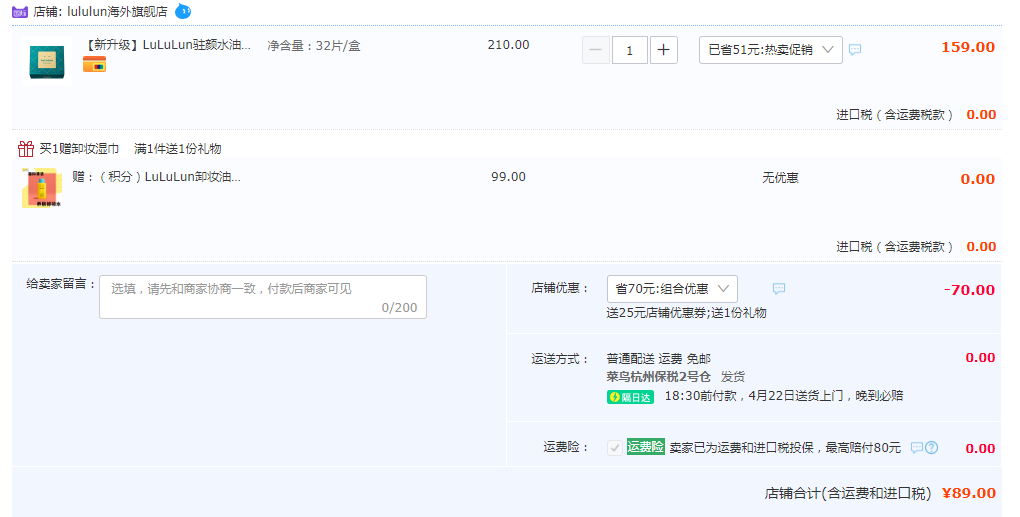Screen dimensions: 1020x517
Task: Increase quantity with the plus button
Action: (x=664, y=50)
